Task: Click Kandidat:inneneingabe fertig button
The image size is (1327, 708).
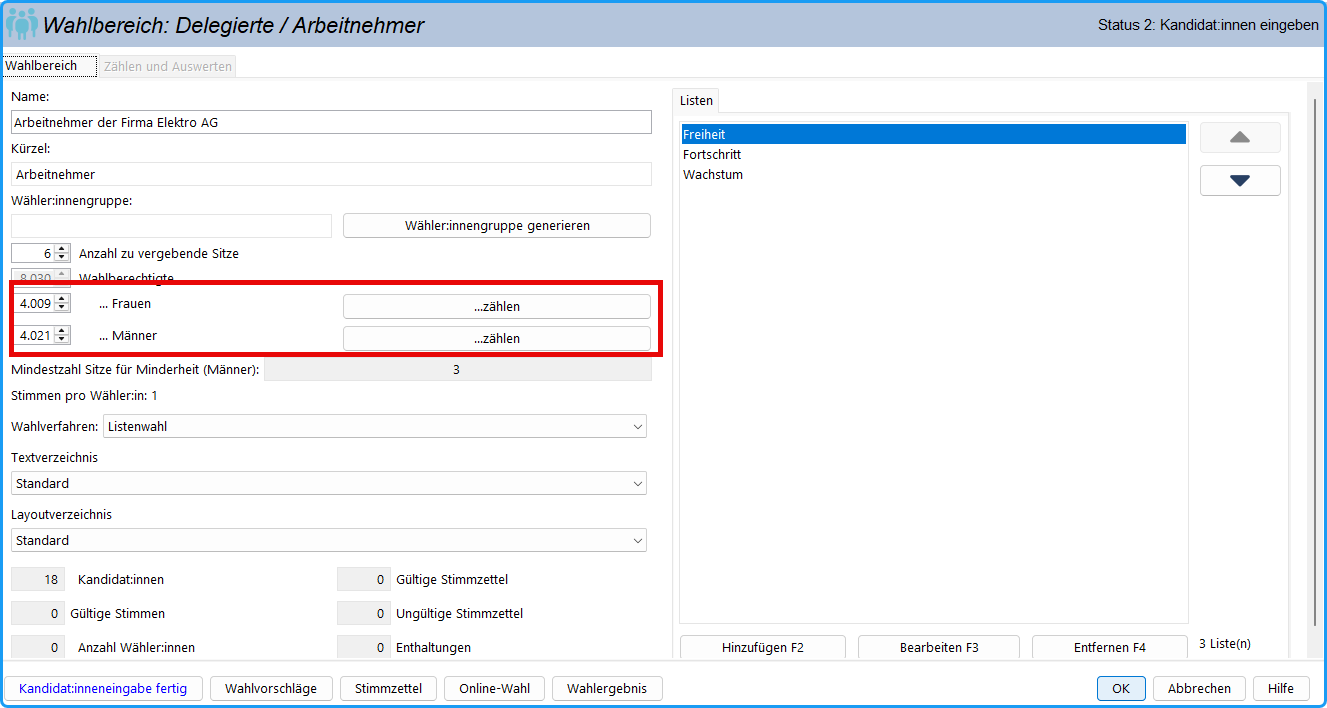Action: (104, 689)
